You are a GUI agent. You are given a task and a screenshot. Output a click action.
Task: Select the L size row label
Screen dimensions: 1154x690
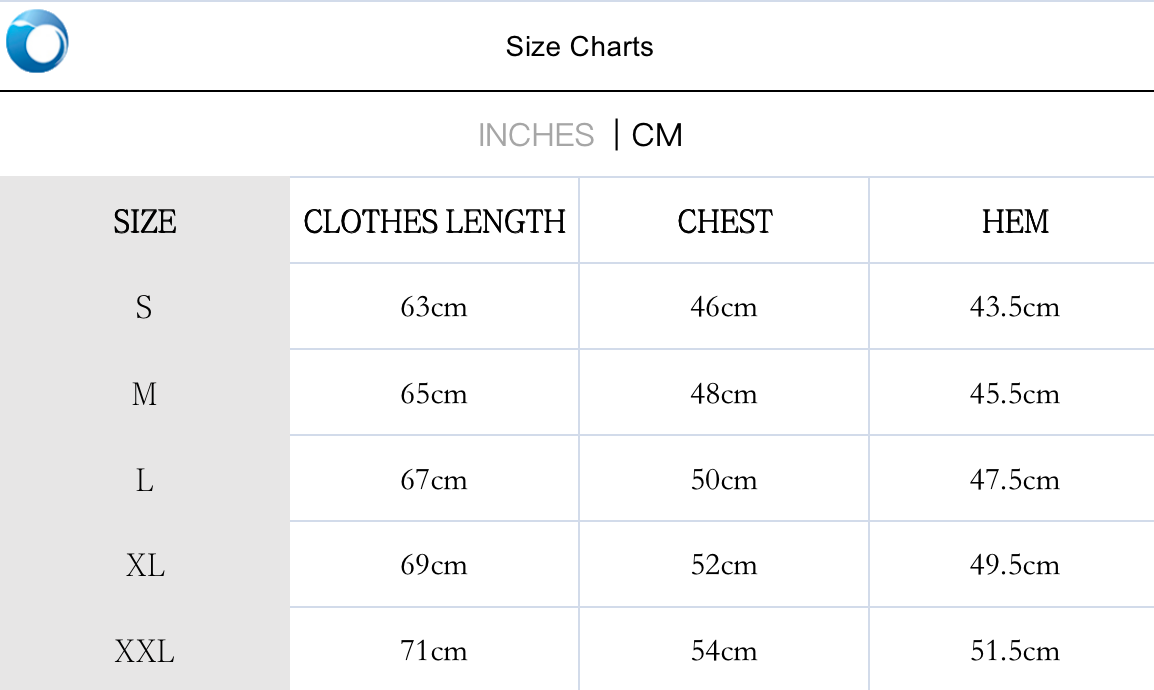click(x=144, y=480)
